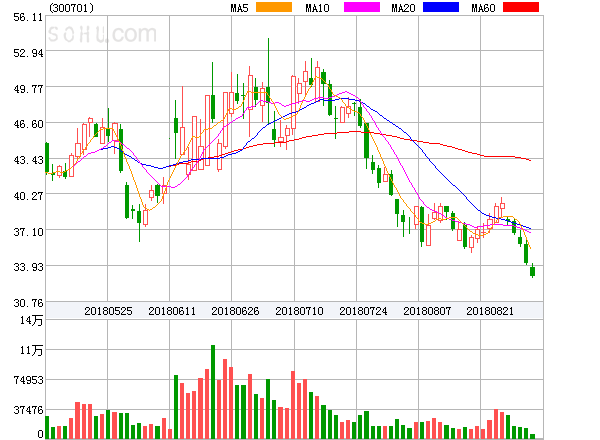Click the stock code (300701) text

(71, 8)
